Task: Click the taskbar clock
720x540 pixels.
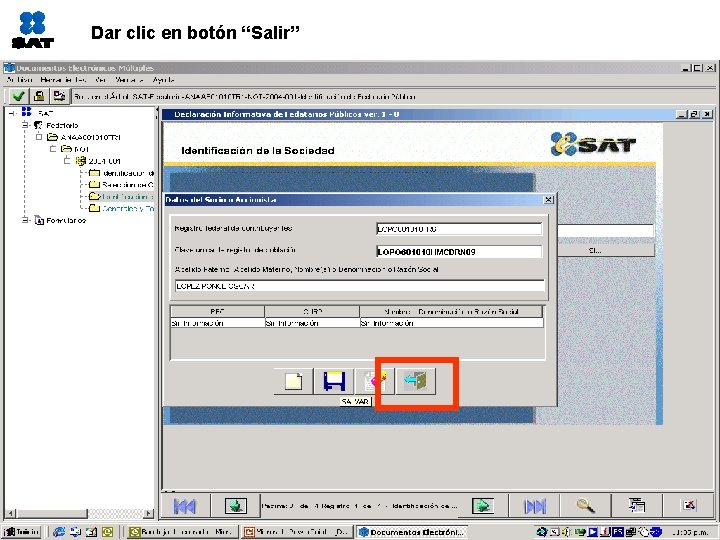Action: pyautogui.click(x=691, y=533)
